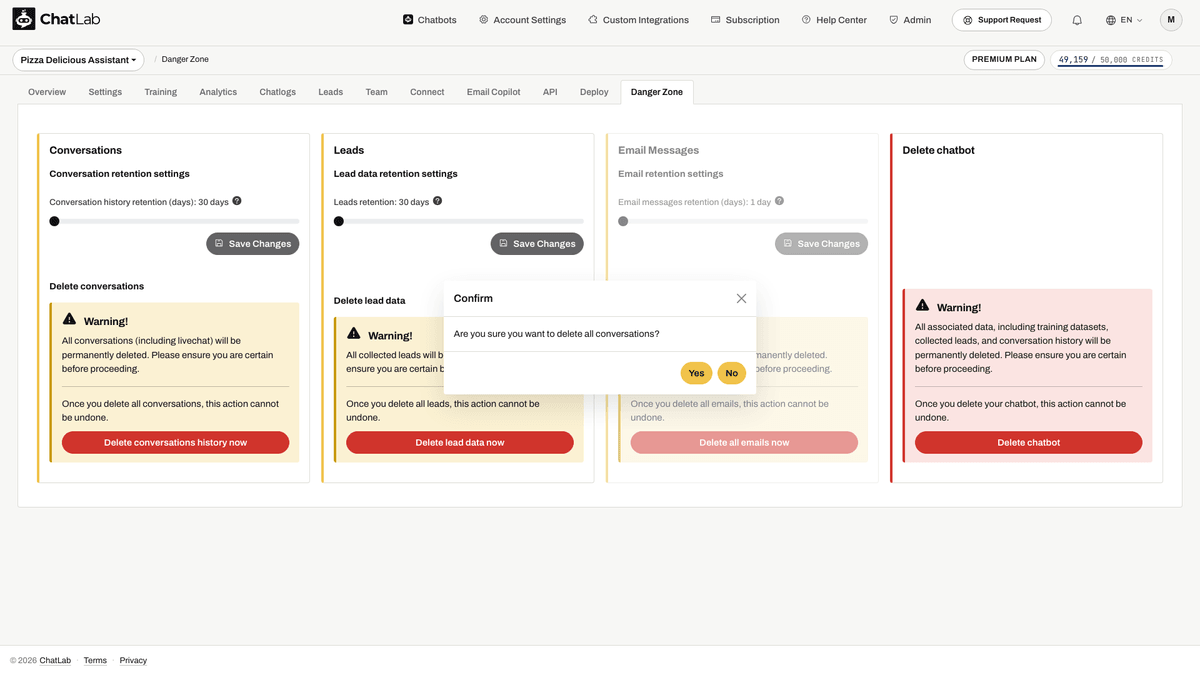
Task: Open the Subscription page
Action: pos(745,20)
